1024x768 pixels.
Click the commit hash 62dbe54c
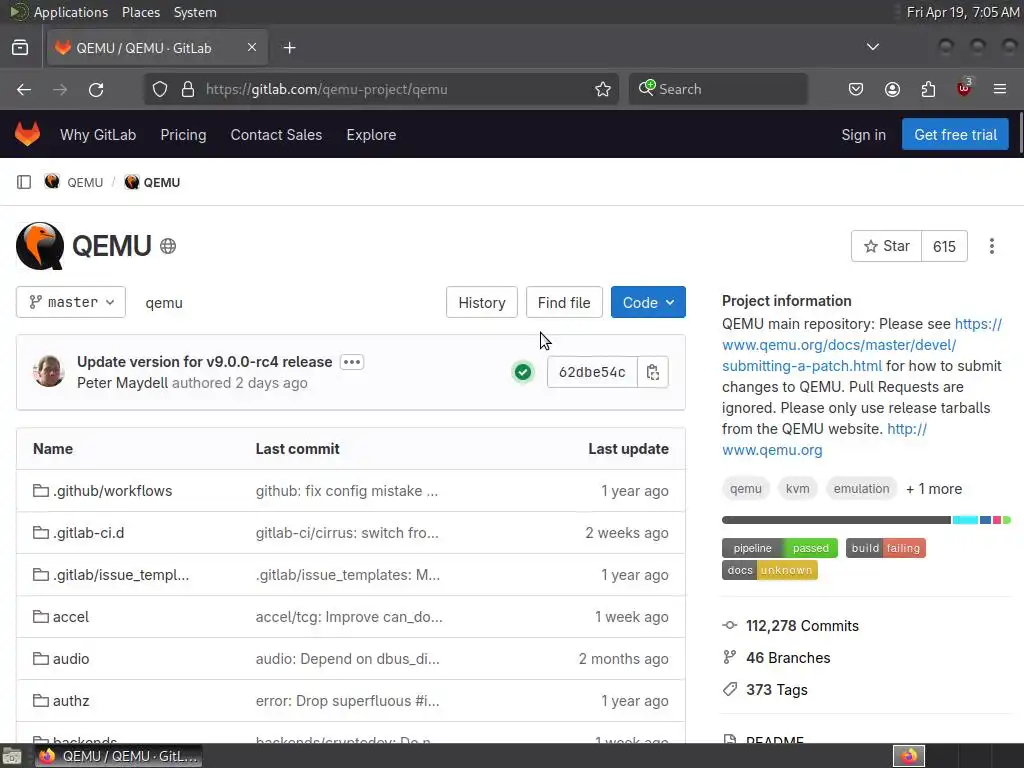(x=592, y=372)
